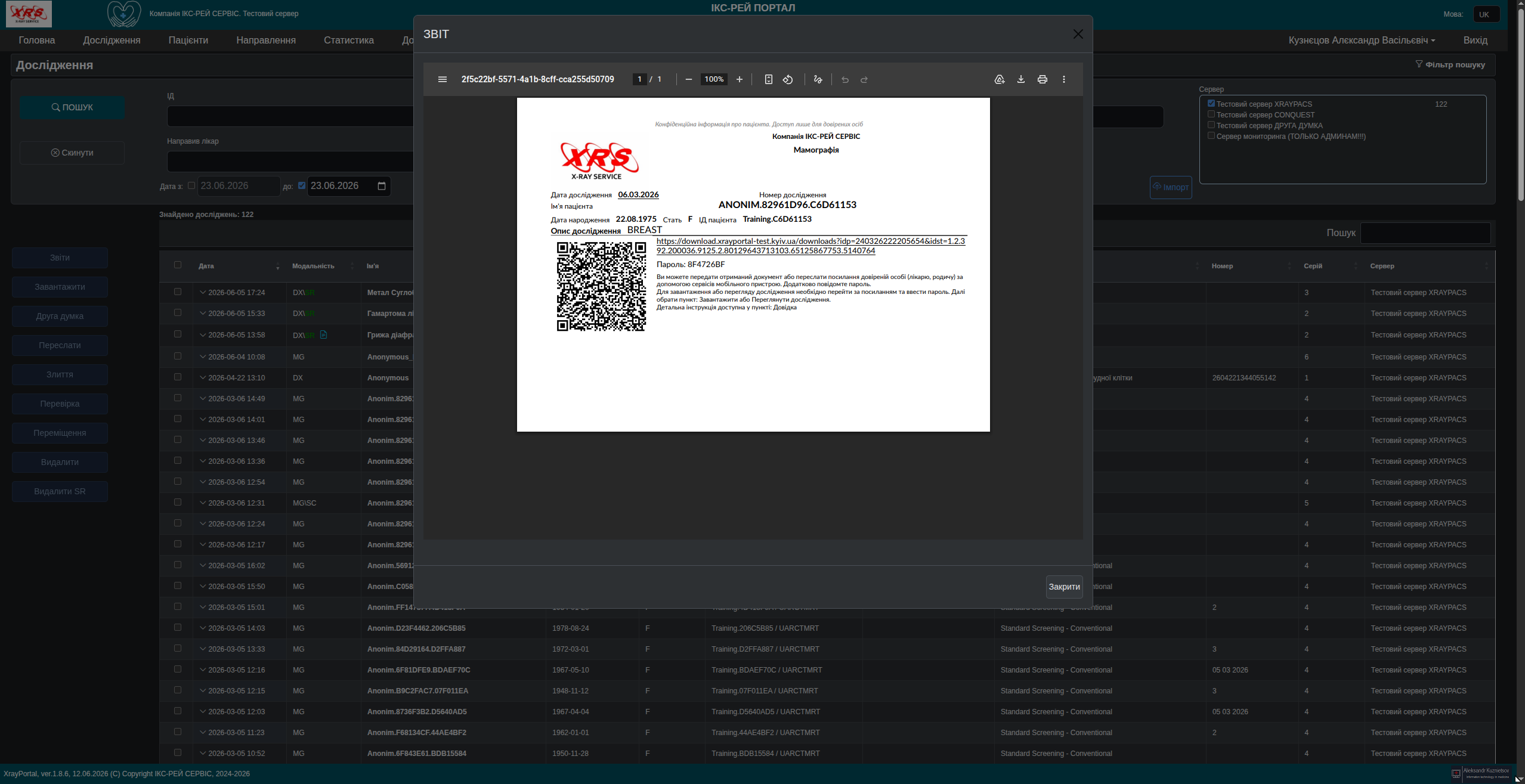Open Кузнєцов Алєксандр Васільєвіч user dropdown
The image size is (1525, 784).
coord(1362,40)
